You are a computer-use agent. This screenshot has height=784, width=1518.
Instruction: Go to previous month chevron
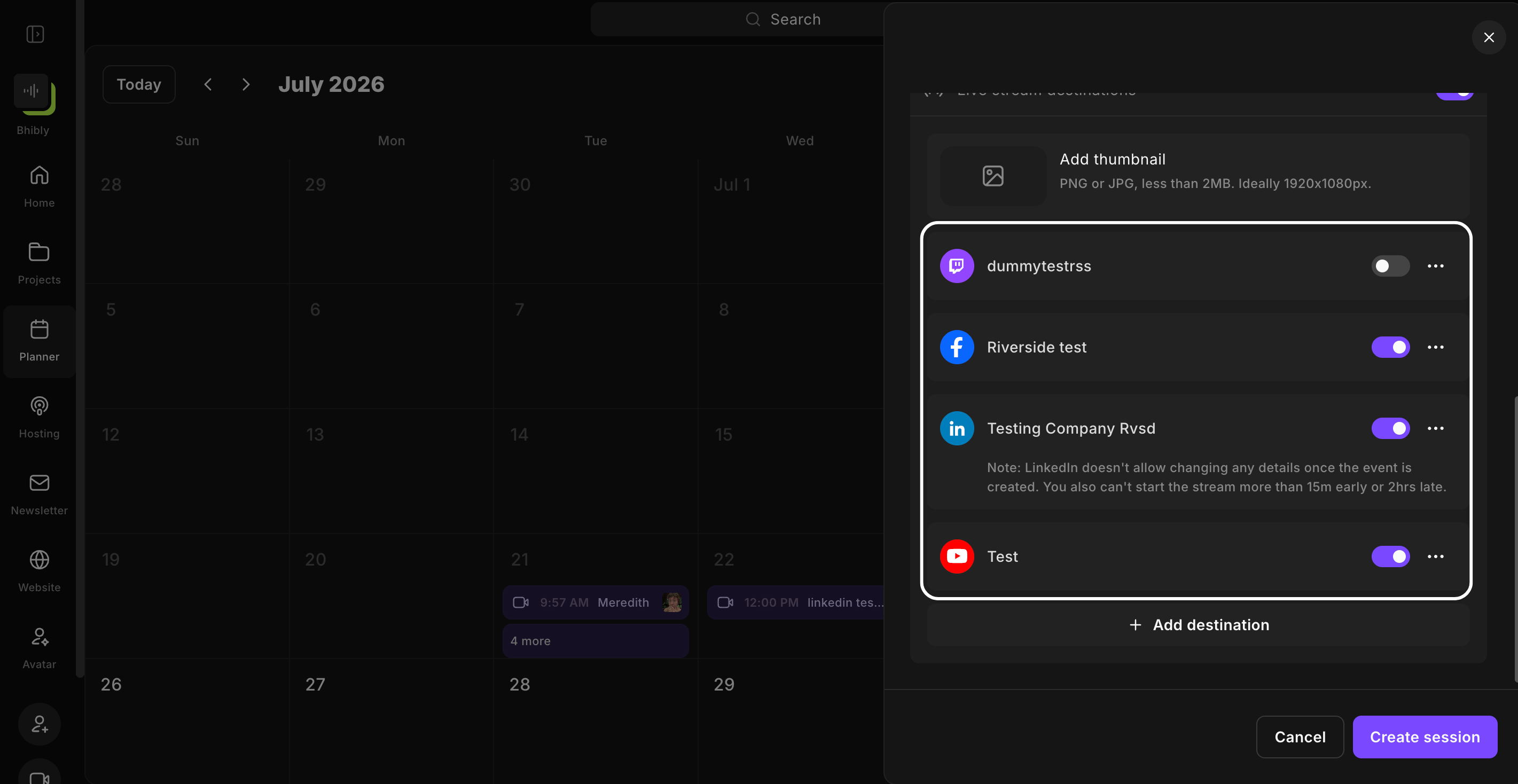(208, 84)
